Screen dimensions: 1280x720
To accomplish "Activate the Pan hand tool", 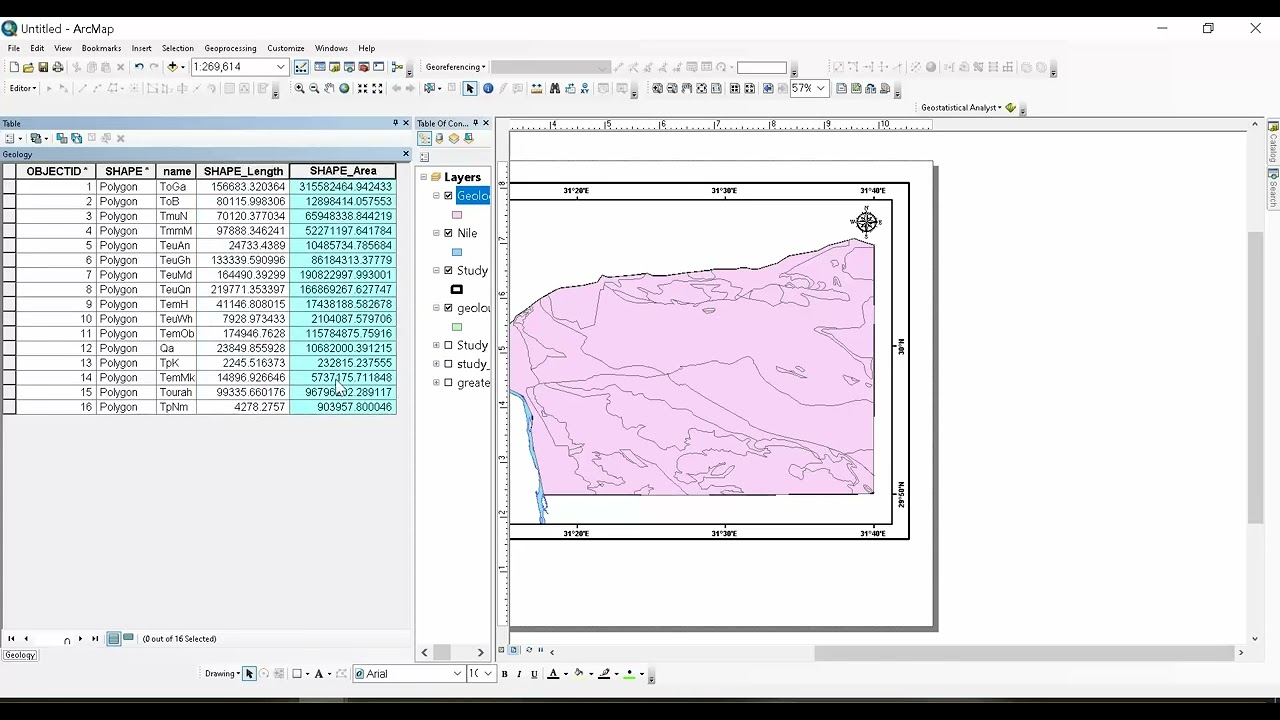I will (329, 88).
